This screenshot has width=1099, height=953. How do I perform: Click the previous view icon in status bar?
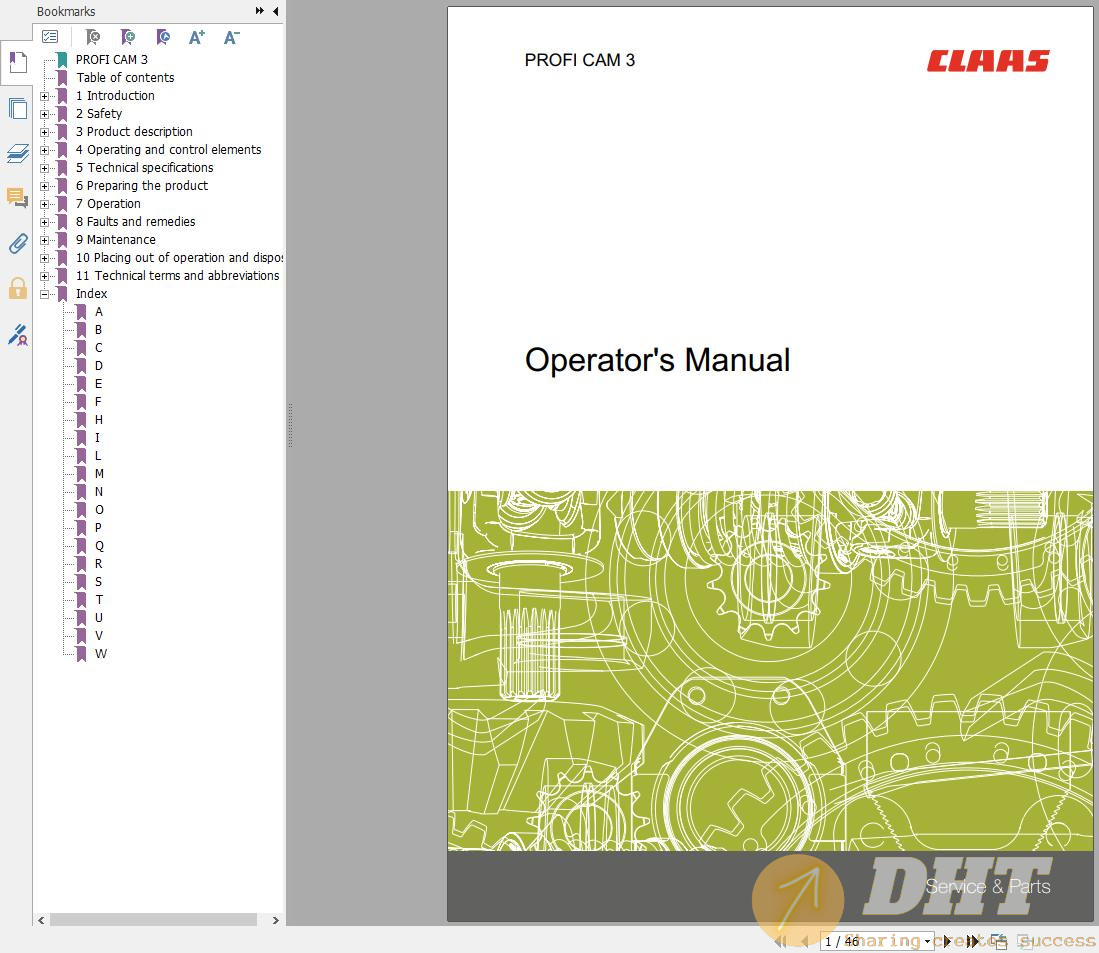tap(999, 941)
